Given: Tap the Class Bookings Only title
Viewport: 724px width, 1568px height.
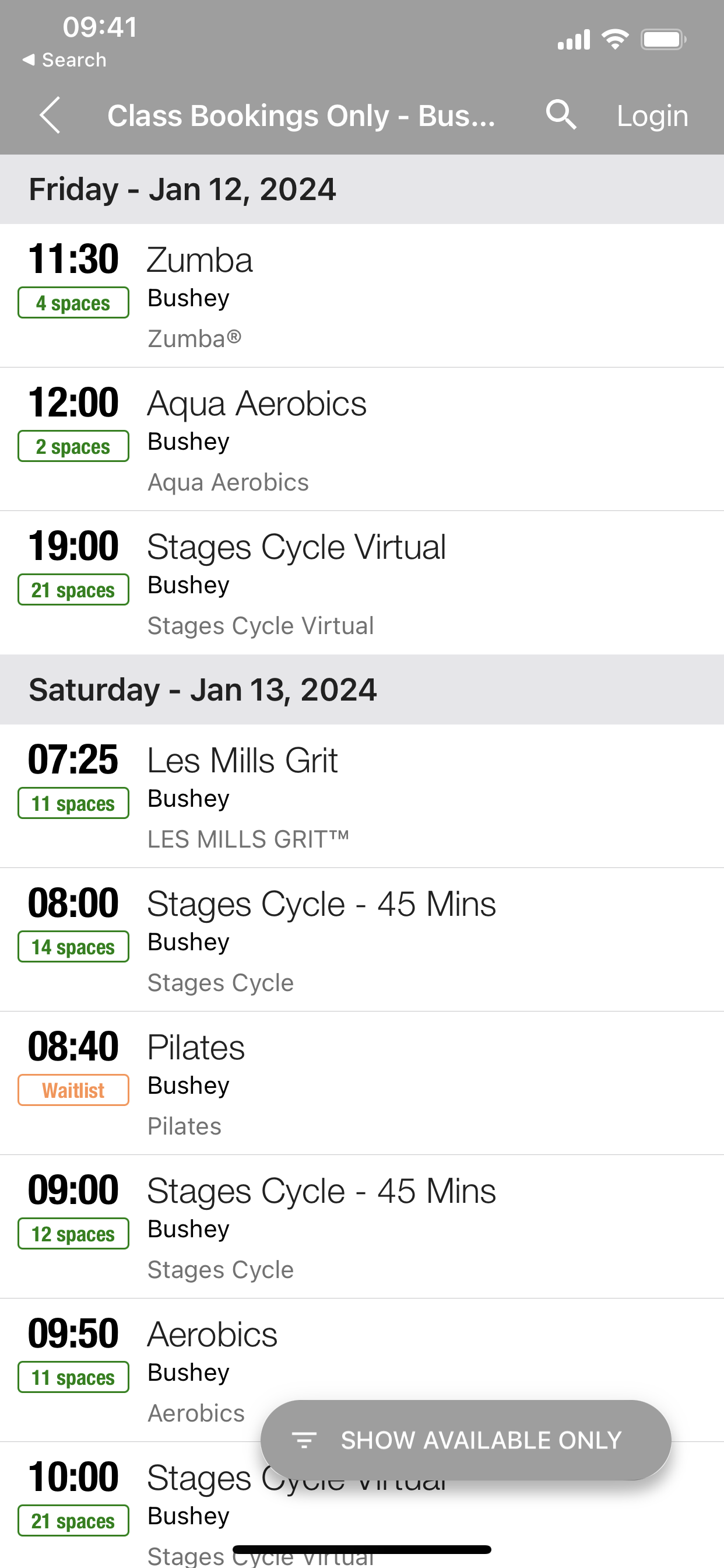Looking at the screenshot, I should click(301, 116).
